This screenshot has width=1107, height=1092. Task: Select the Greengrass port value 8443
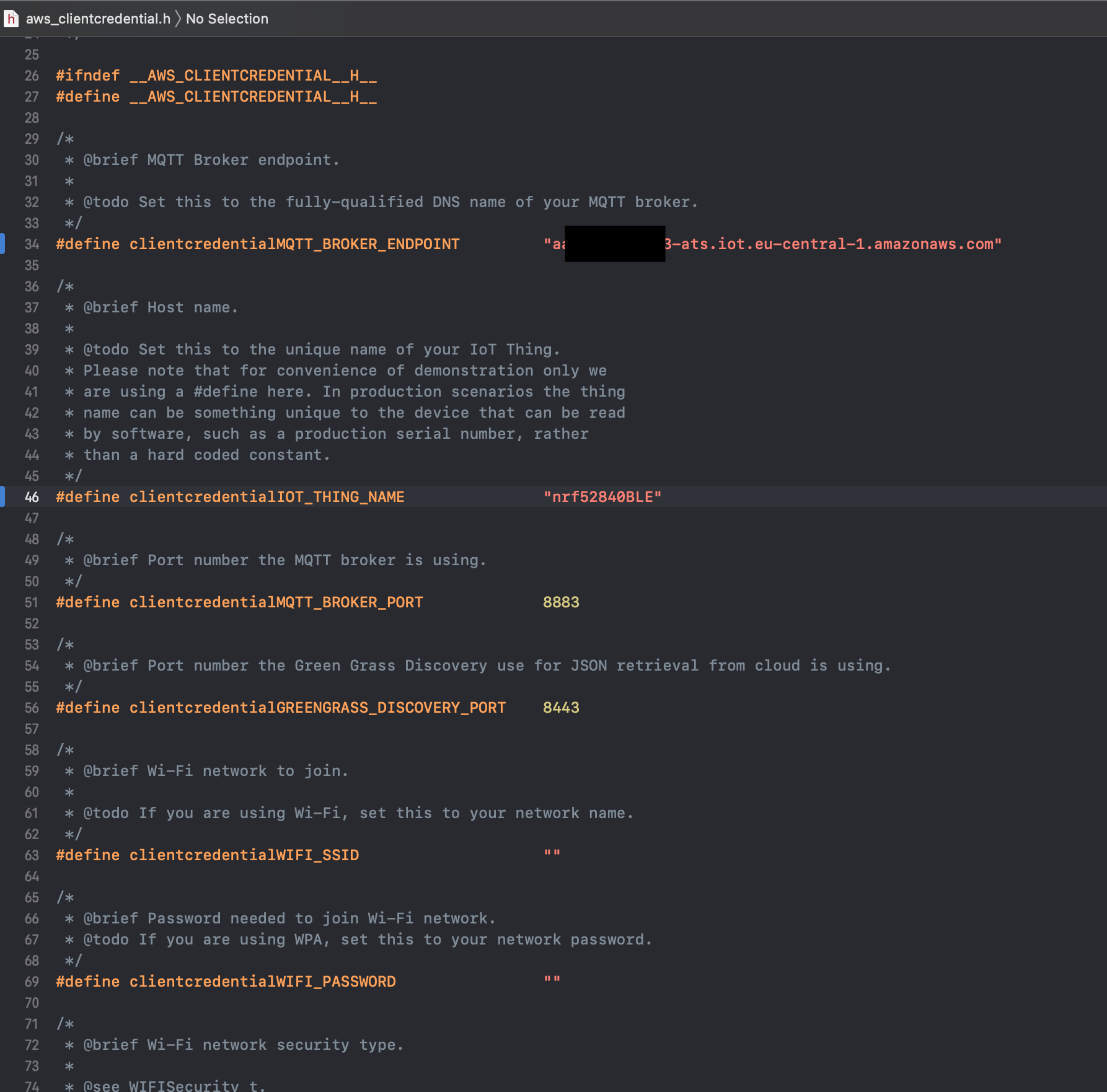click(x=561, y=707)
